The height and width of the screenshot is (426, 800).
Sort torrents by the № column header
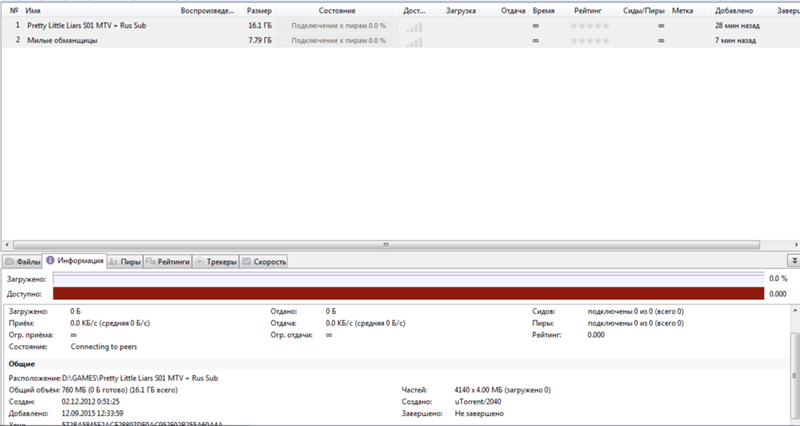[x=14, y=10]
